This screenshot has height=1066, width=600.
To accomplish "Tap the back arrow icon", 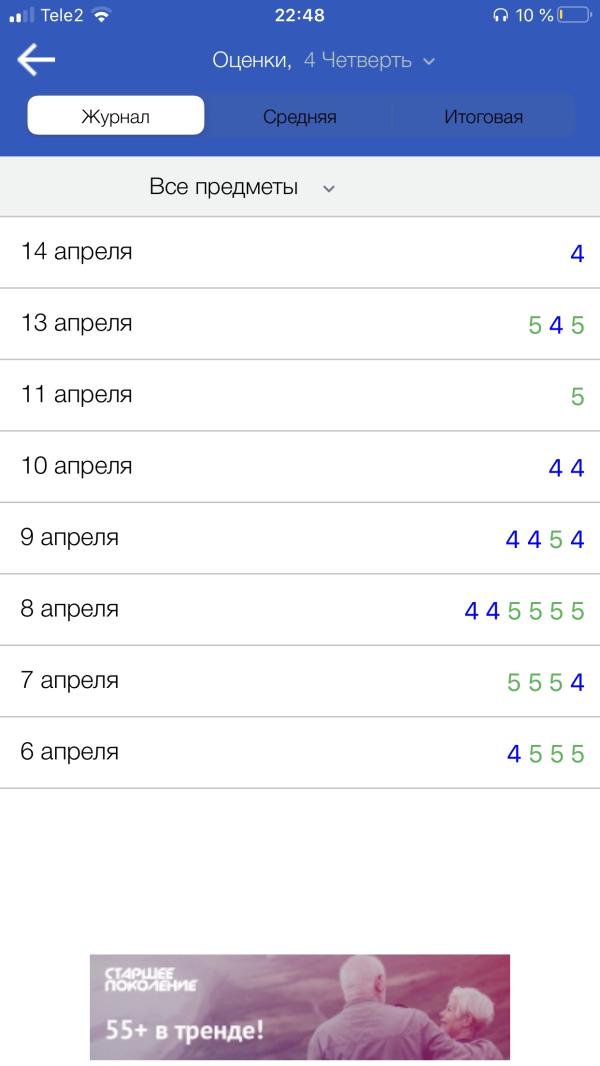I will (35, 60).
